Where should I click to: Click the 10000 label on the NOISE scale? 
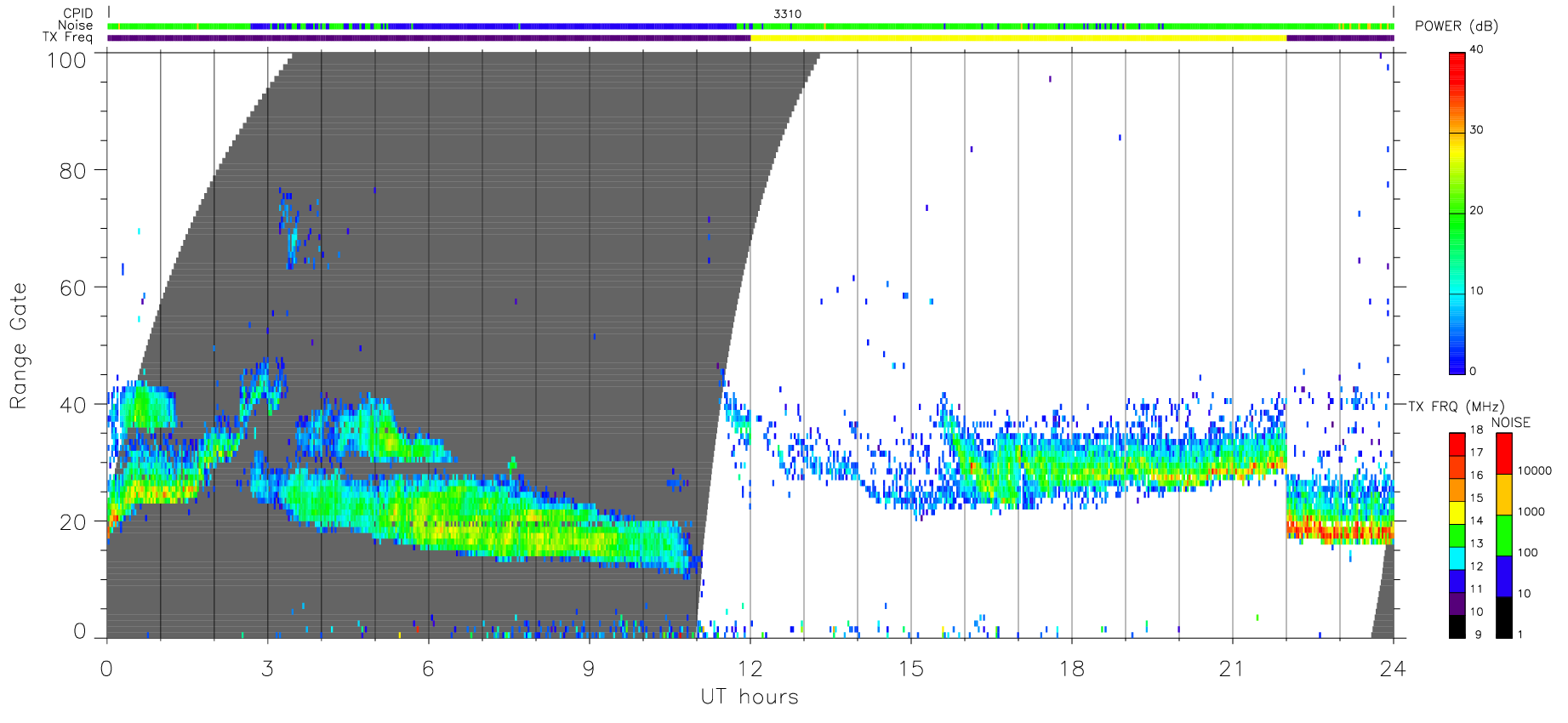point(1535,470)
